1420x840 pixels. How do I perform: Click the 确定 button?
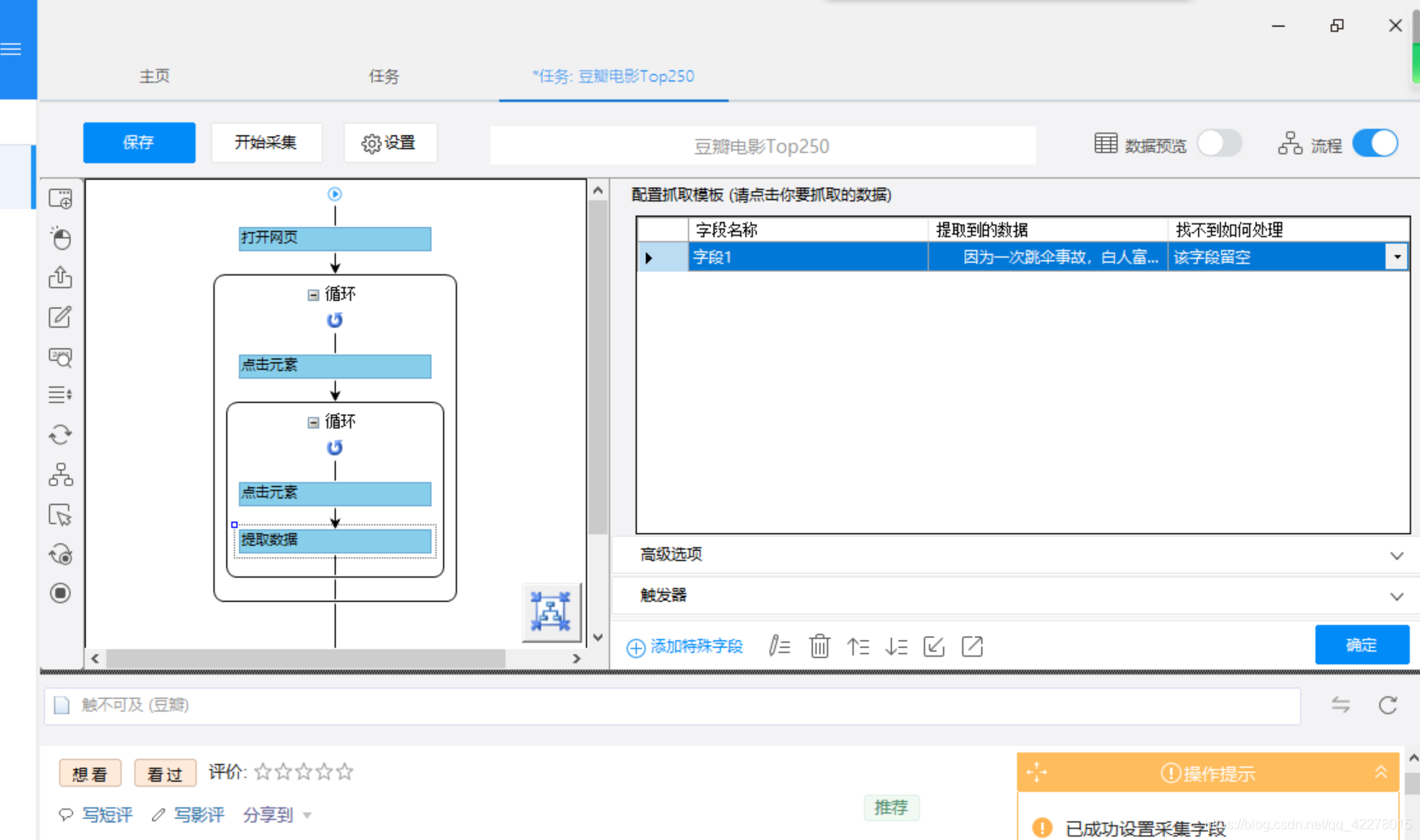click(x=1361, y=645)
